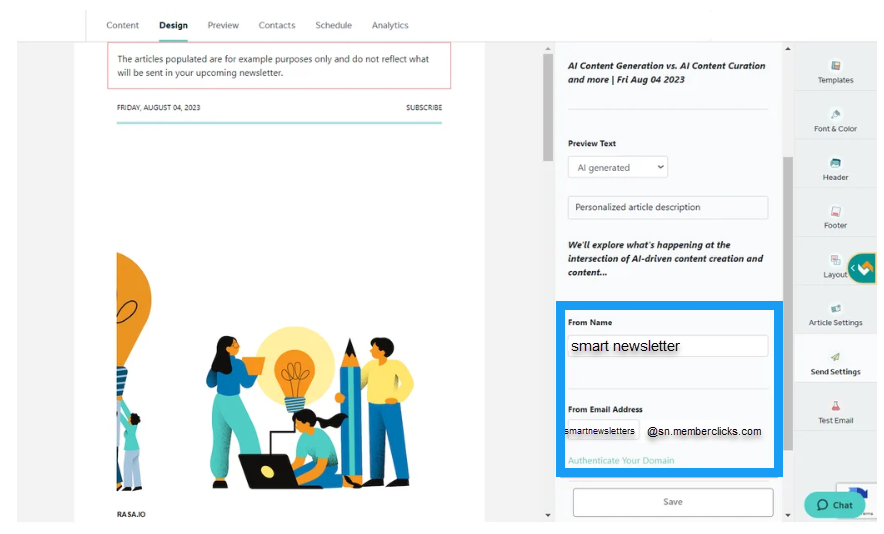The width and height of the screenshot is (884, 534).
Task: Open the Contacts tab
Action: 277,25
